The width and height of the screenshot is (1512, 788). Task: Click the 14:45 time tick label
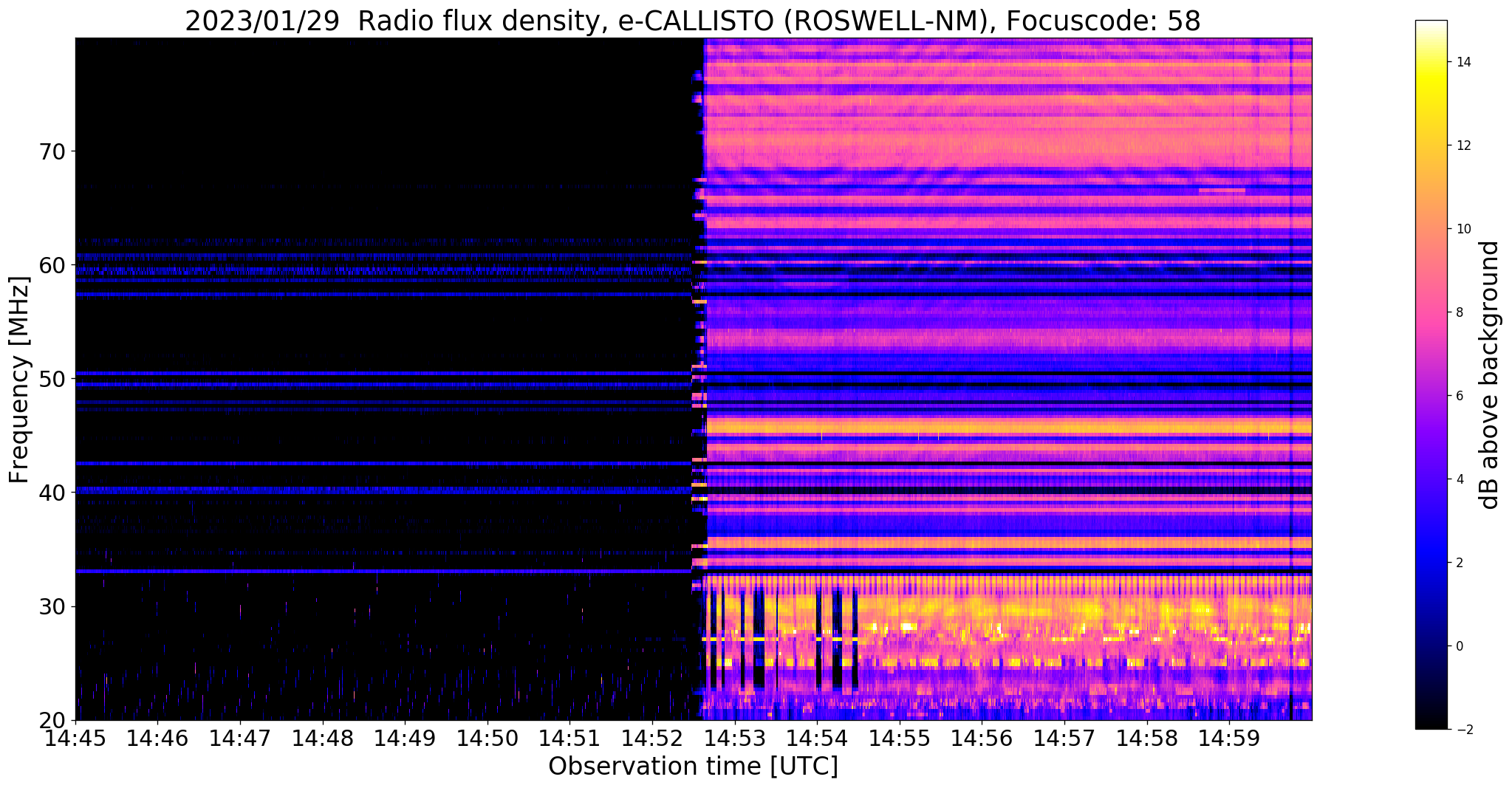[x=75, y=738]
